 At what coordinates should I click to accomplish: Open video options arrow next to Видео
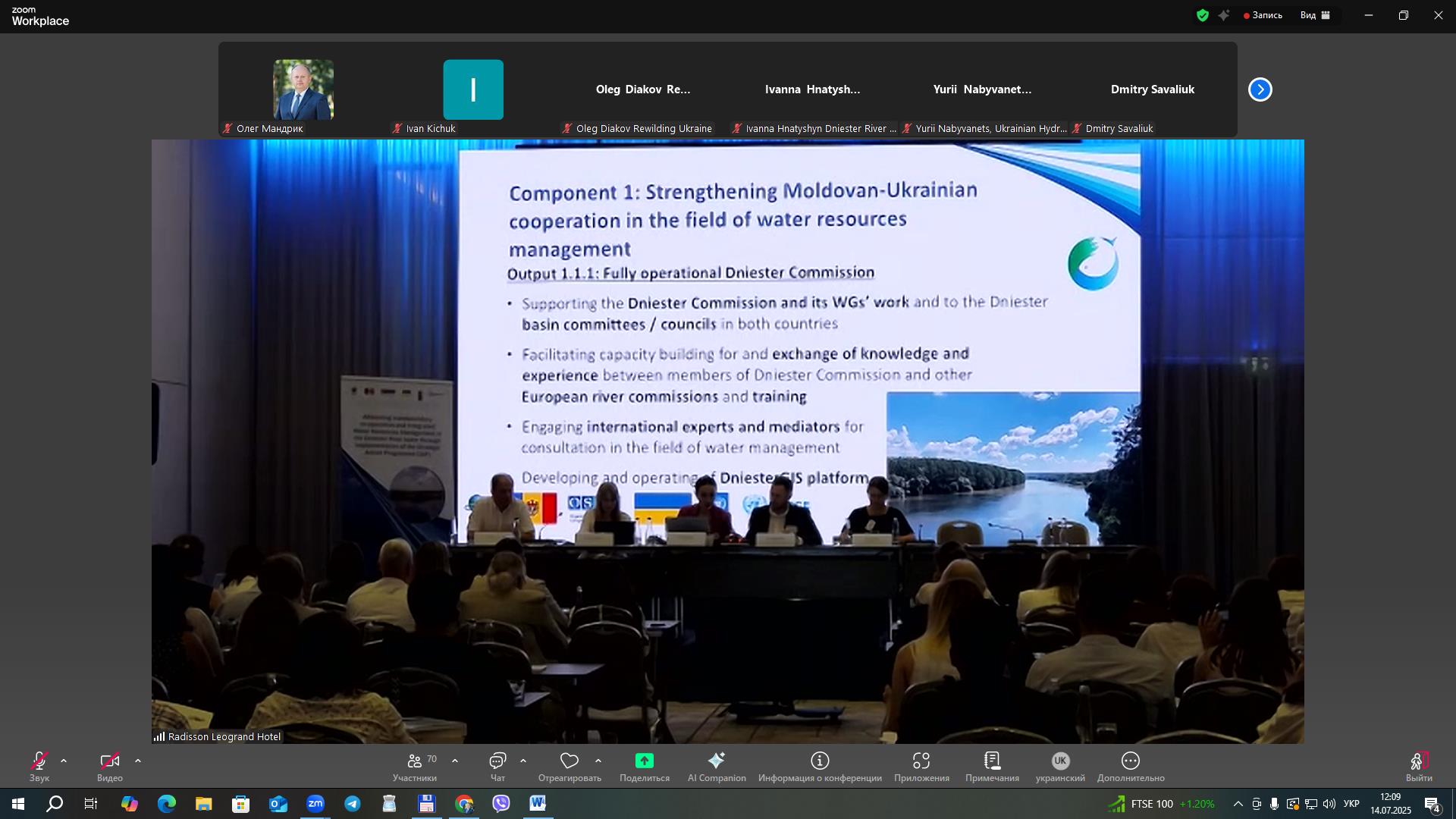pos(138,761)
